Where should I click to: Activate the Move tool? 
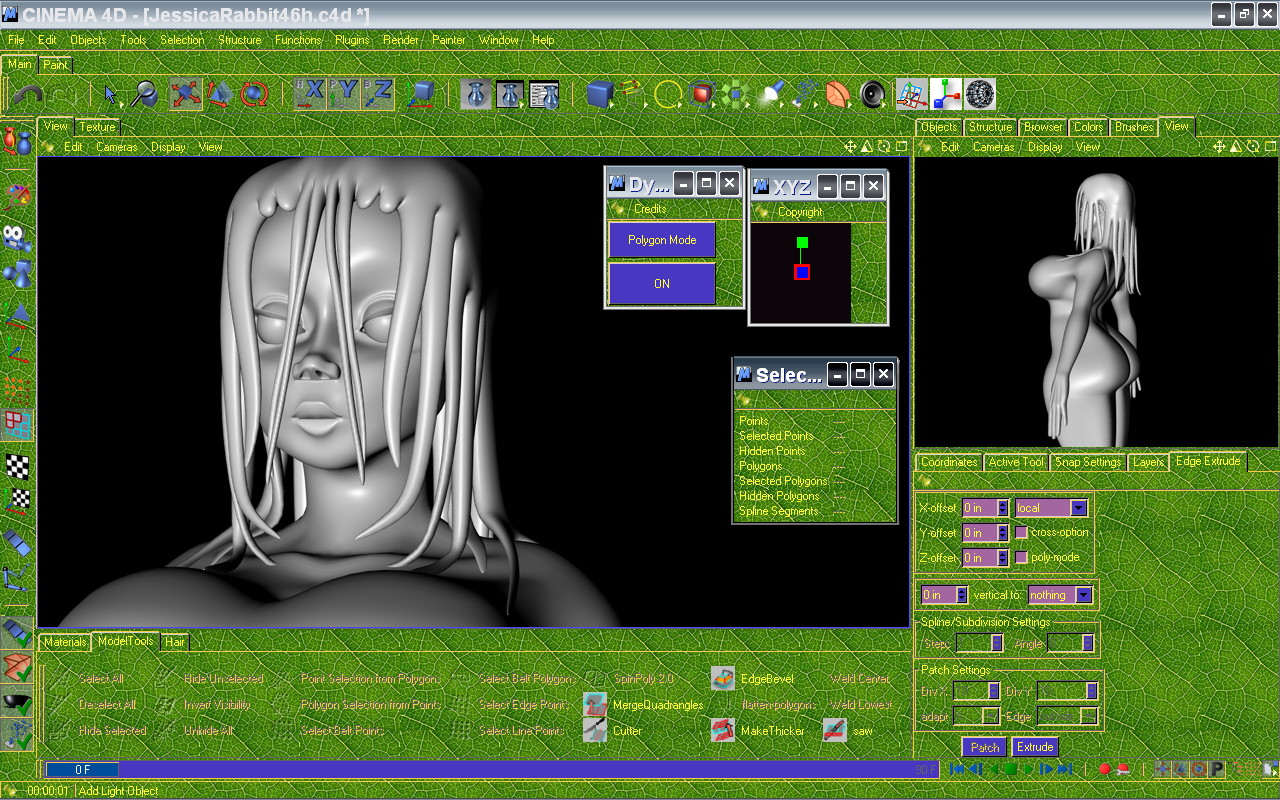coord(186,95)
